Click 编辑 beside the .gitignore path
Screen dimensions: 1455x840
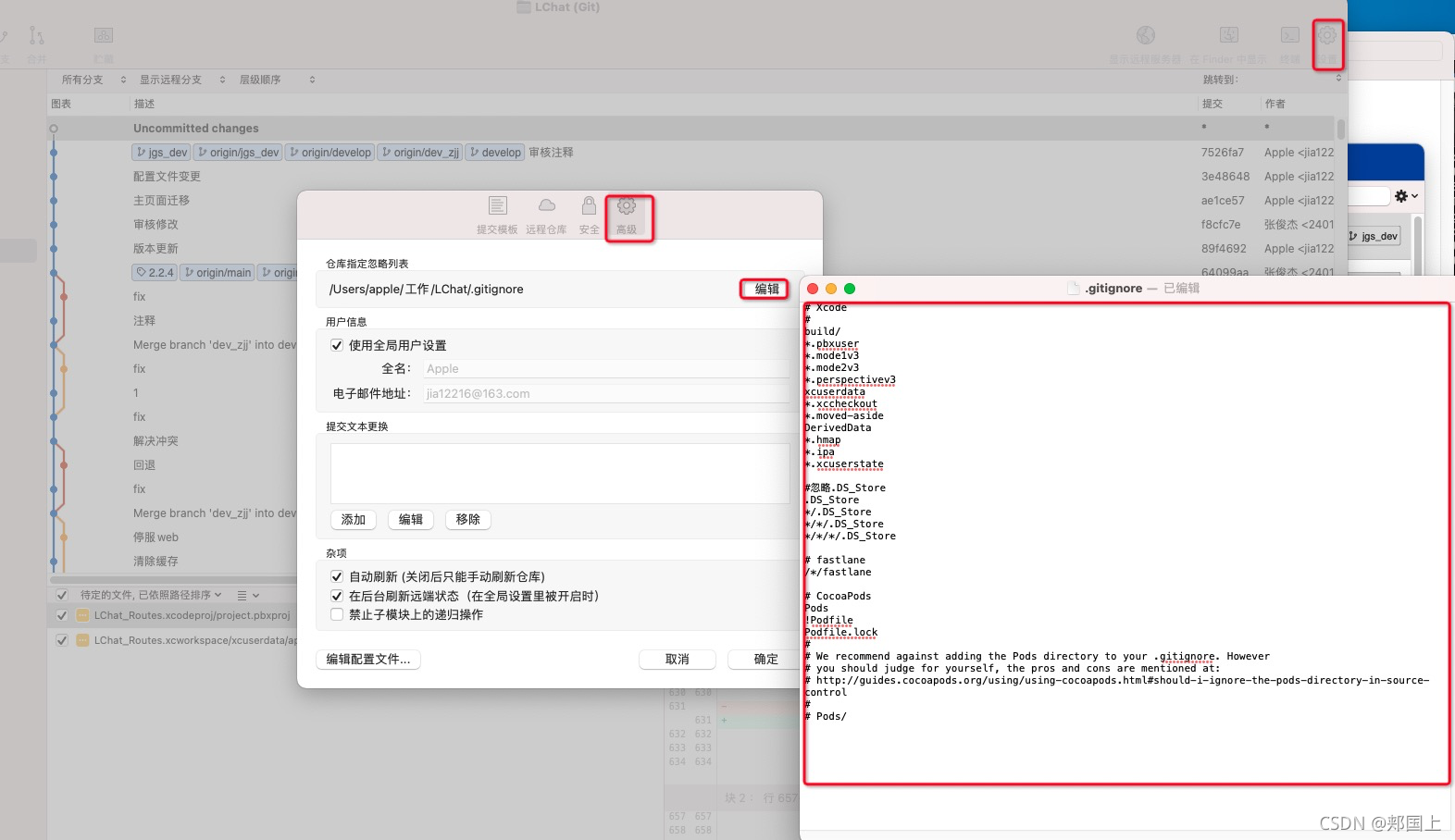(x=766, y=289)
